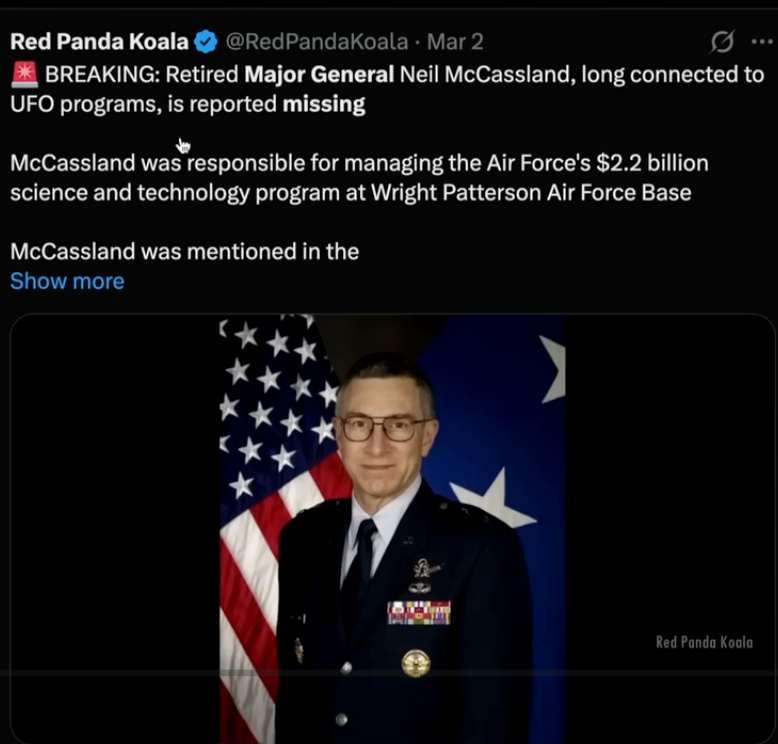
Task: Click the Red Panda Koala image watermark
Action: click(x=704, y=642)
